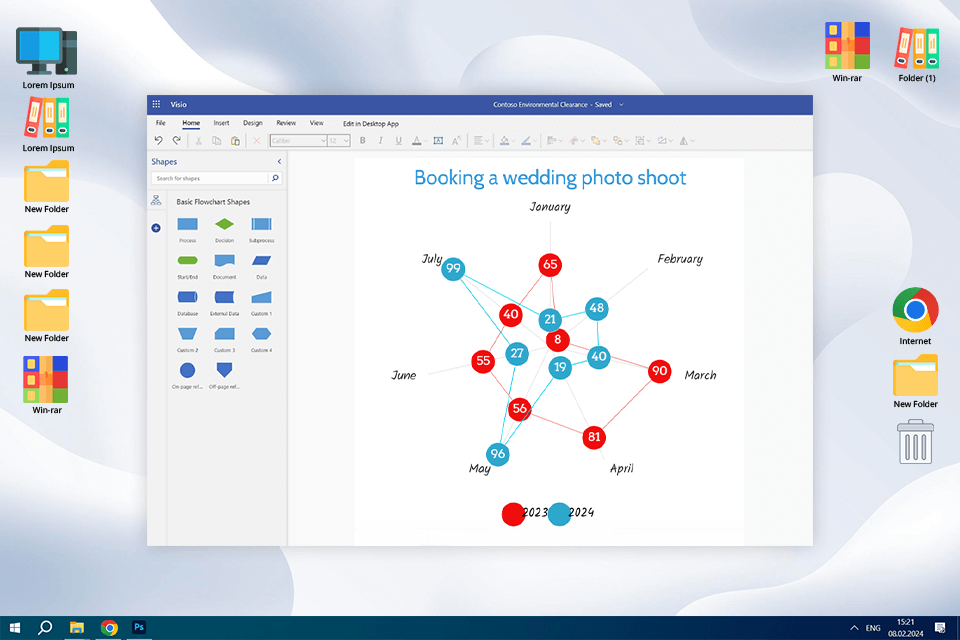Image resolution: width=960 pixels, height=640 pixels.
Task: Select the flowchart stencil icon in Shapes sidebar
Action: click(x=156, y=200)
